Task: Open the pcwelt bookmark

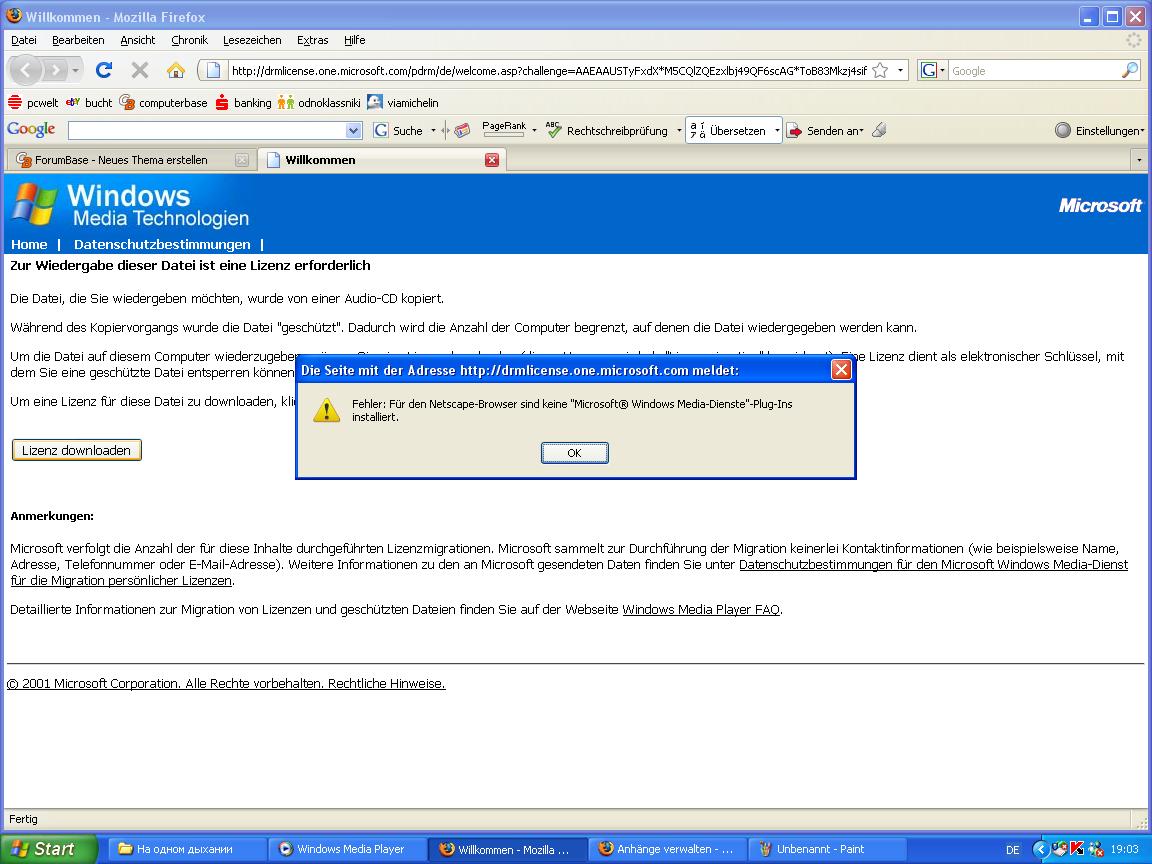Action: [33, 103]
